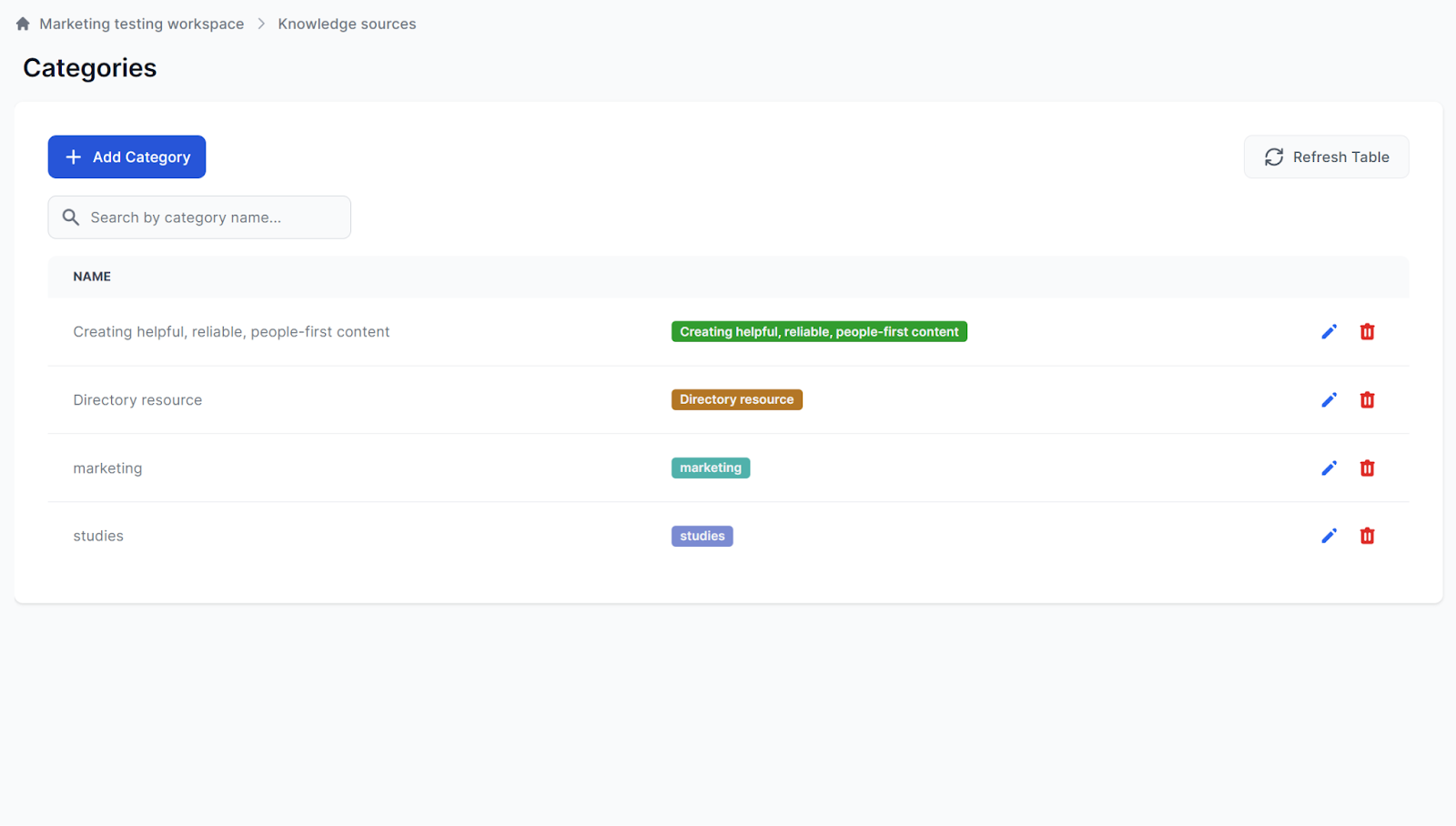Click the home icon in breadcrumb
Viewport: 1456px width, 826px height.
23,24
